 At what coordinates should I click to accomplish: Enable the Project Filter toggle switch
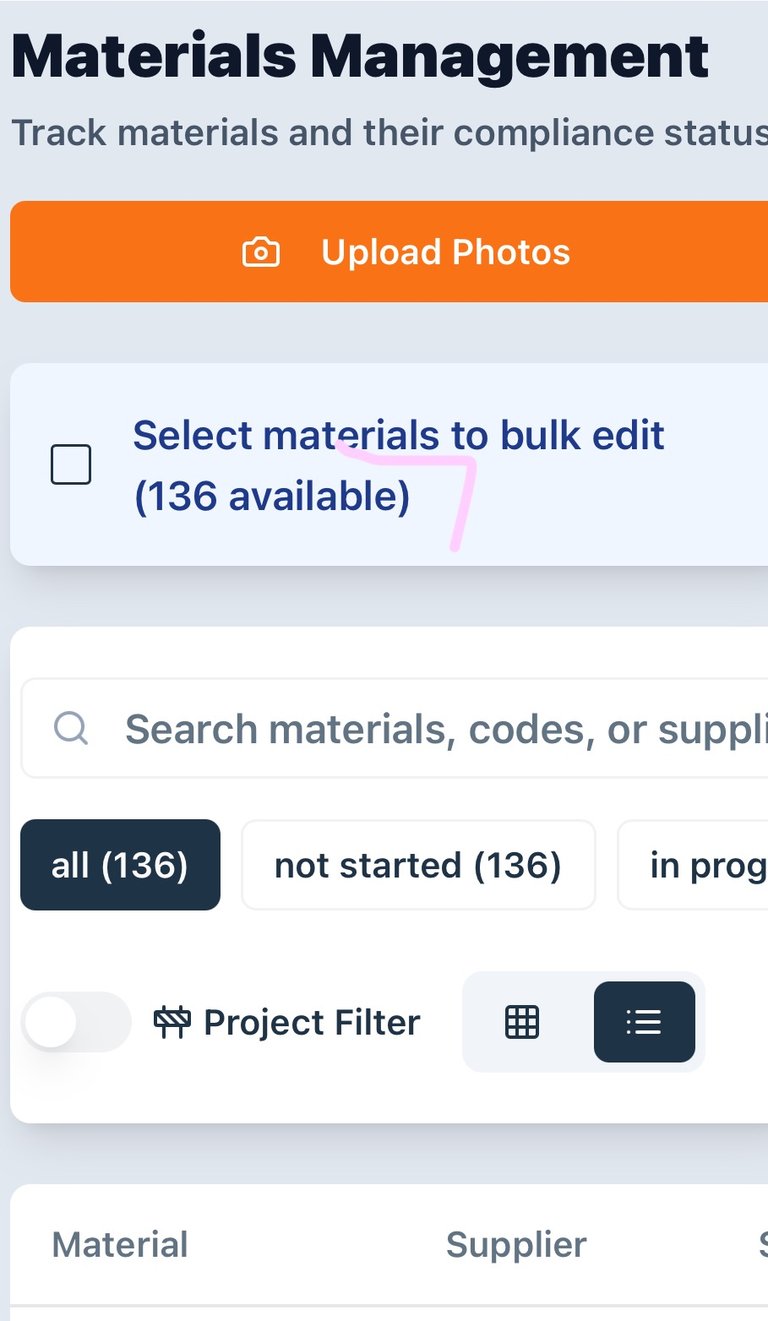(x=76, y=1022)
